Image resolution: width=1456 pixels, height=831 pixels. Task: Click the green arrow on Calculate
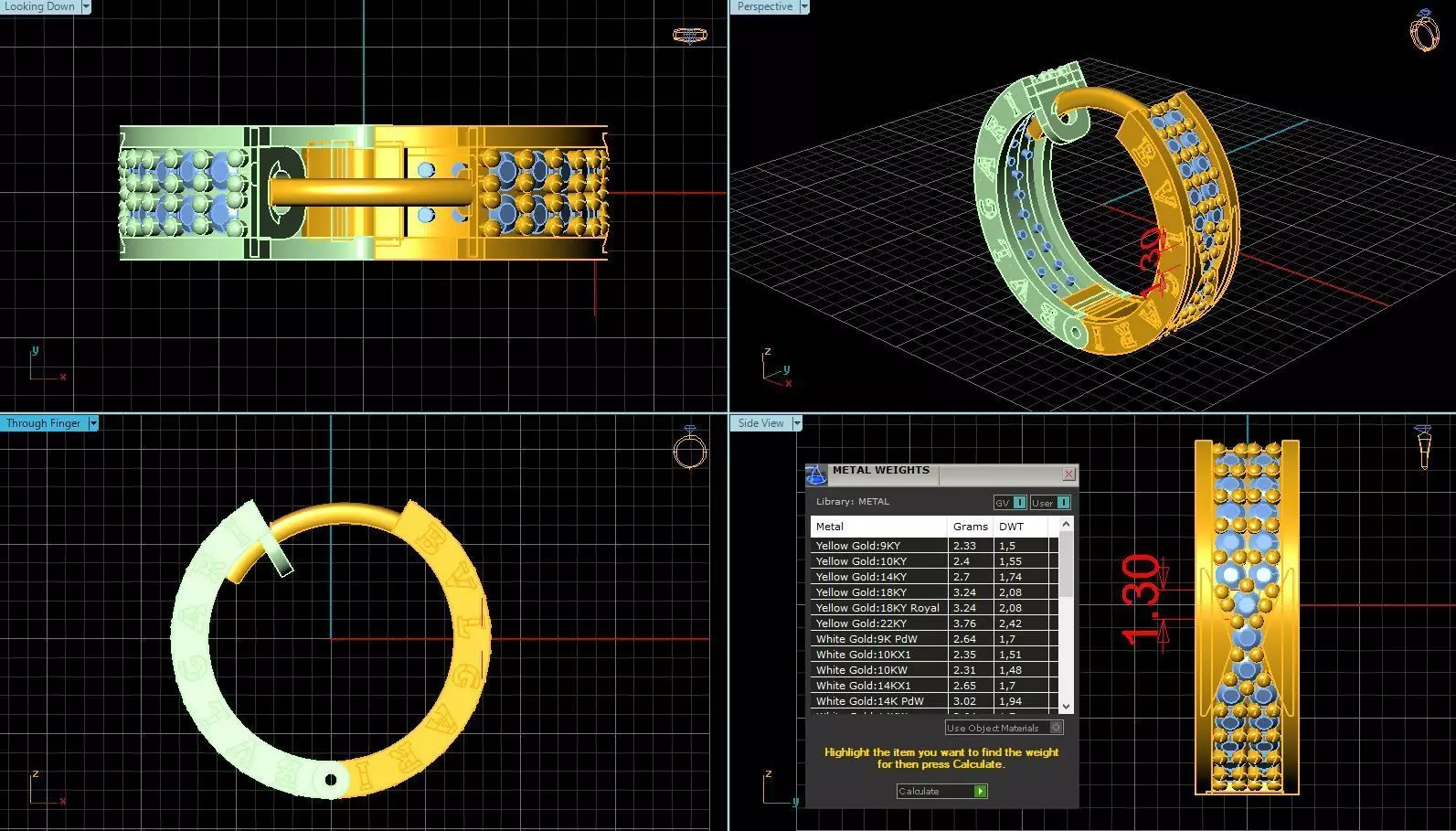coord(981,791)
